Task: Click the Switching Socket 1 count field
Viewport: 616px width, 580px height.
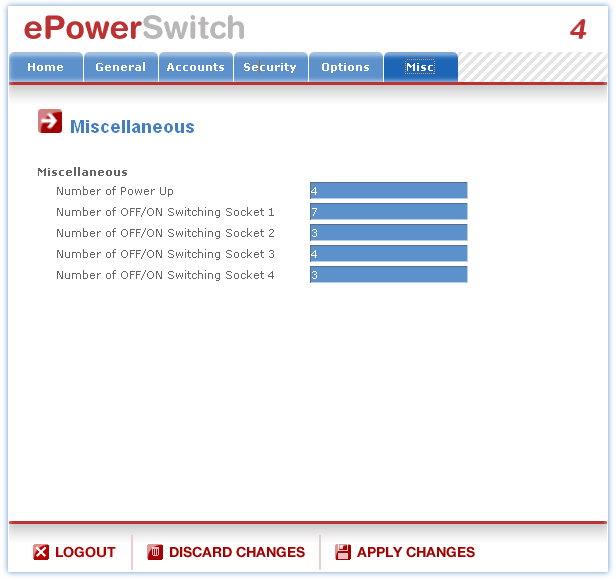Action: click(388, 212)
